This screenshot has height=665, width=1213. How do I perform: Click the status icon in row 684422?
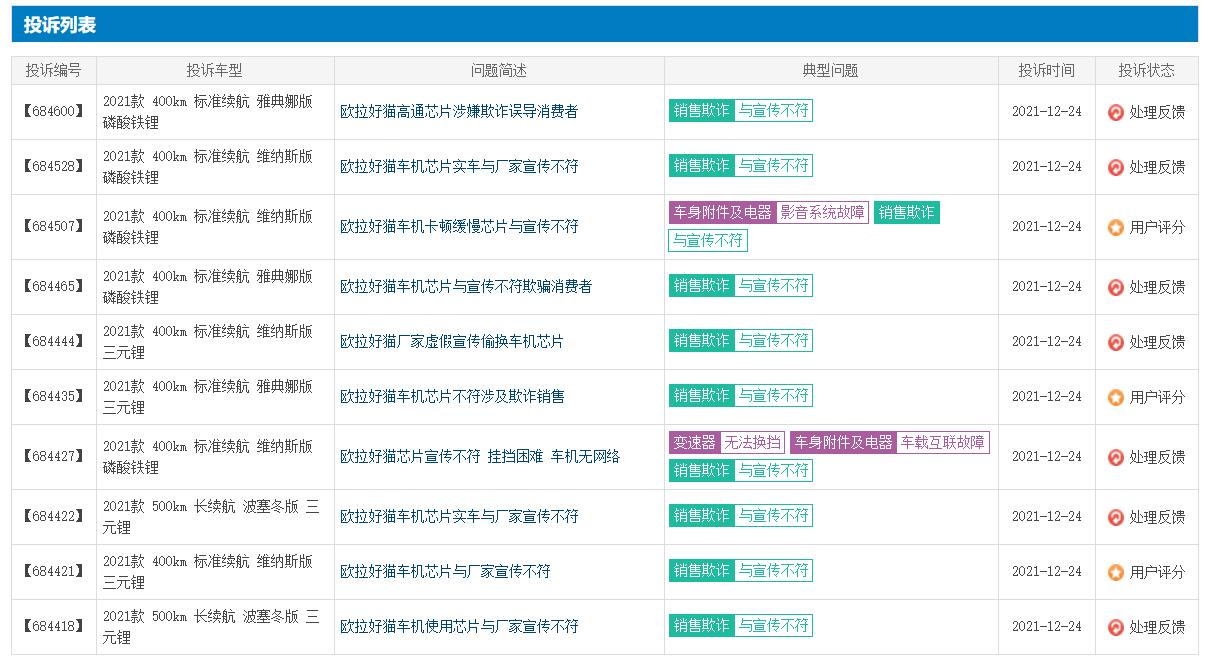click(1116, 517)
